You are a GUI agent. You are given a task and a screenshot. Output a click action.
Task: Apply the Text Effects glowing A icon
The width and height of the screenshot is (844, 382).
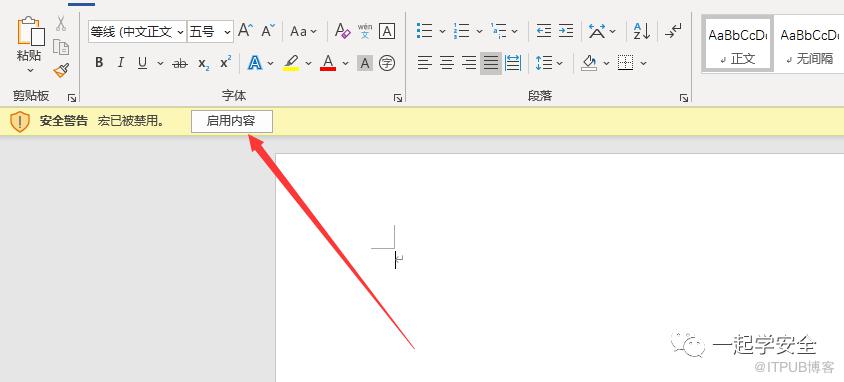point(255,63)
